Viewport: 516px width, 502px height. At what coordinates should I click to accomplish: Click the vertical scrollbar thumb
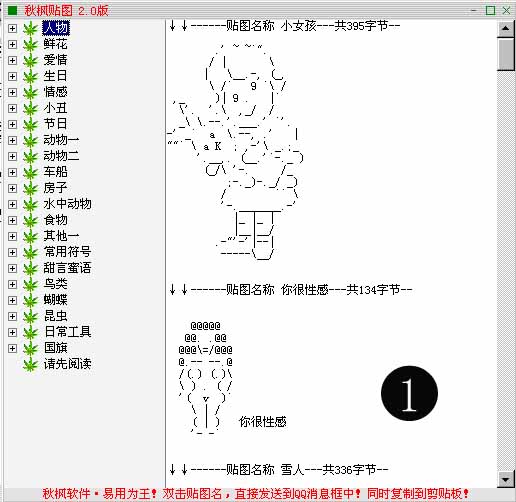pos(506,54)
